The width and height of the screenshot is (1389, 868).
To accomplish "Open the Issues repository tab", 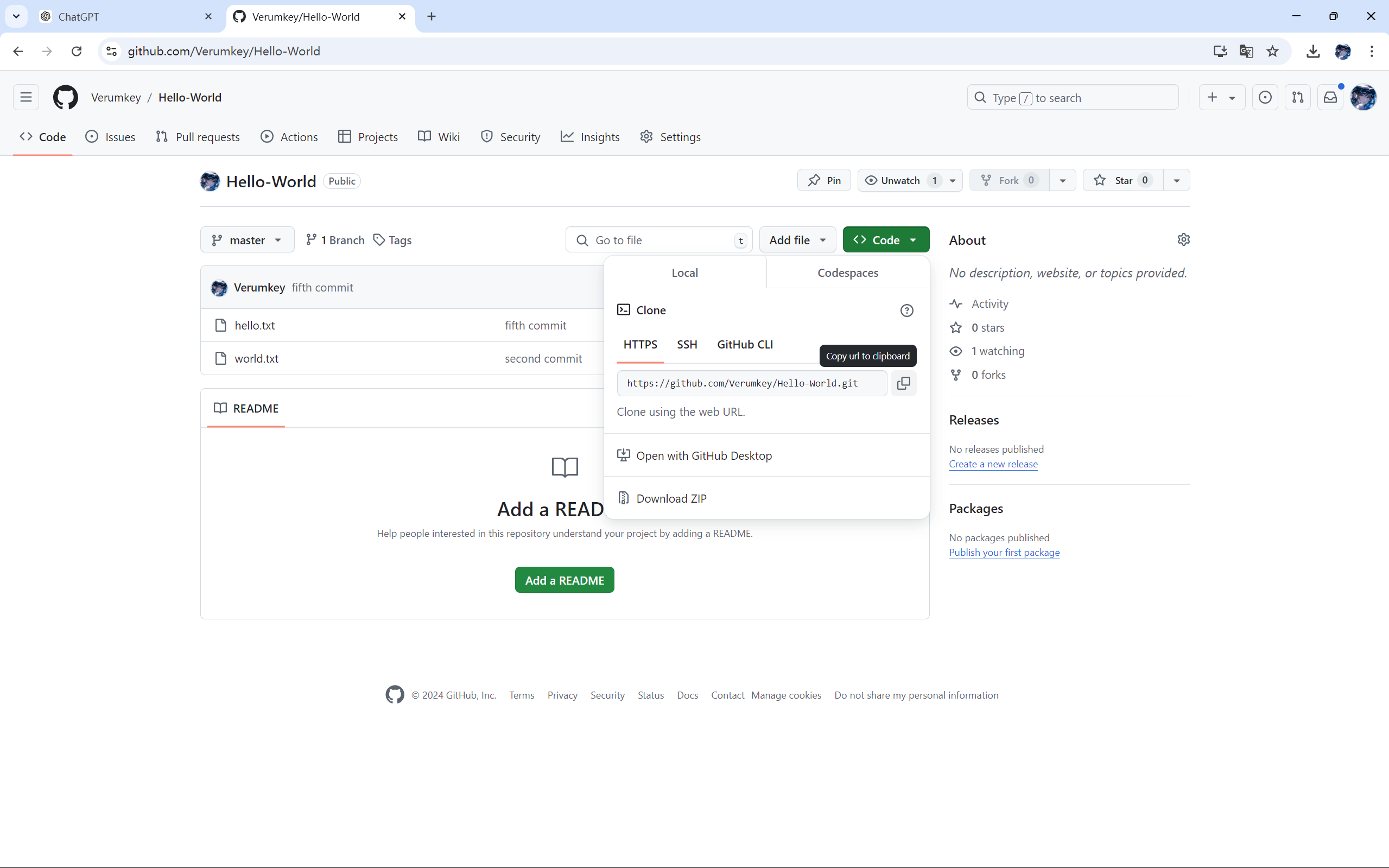I will 110,137.
